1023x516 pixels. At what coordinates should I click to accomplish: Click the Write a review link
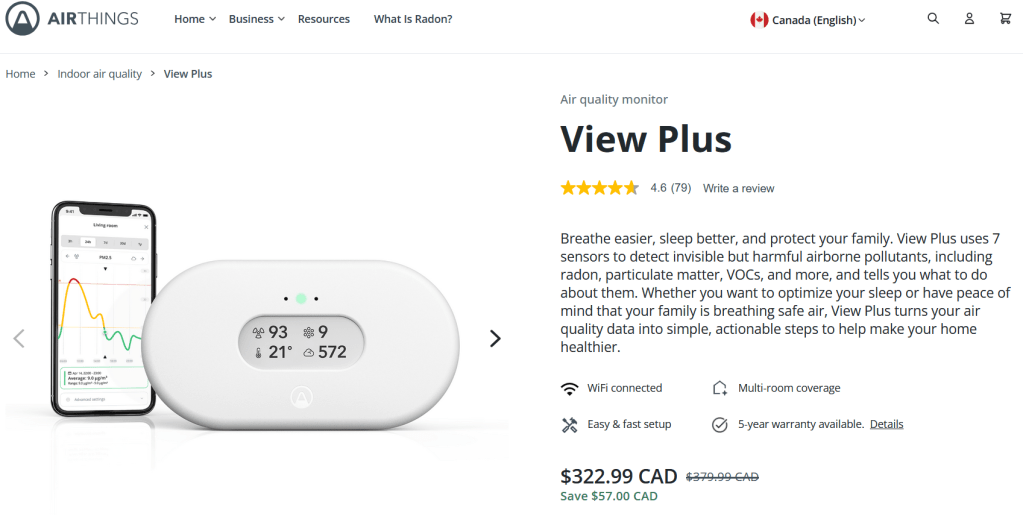coord(738,188)
